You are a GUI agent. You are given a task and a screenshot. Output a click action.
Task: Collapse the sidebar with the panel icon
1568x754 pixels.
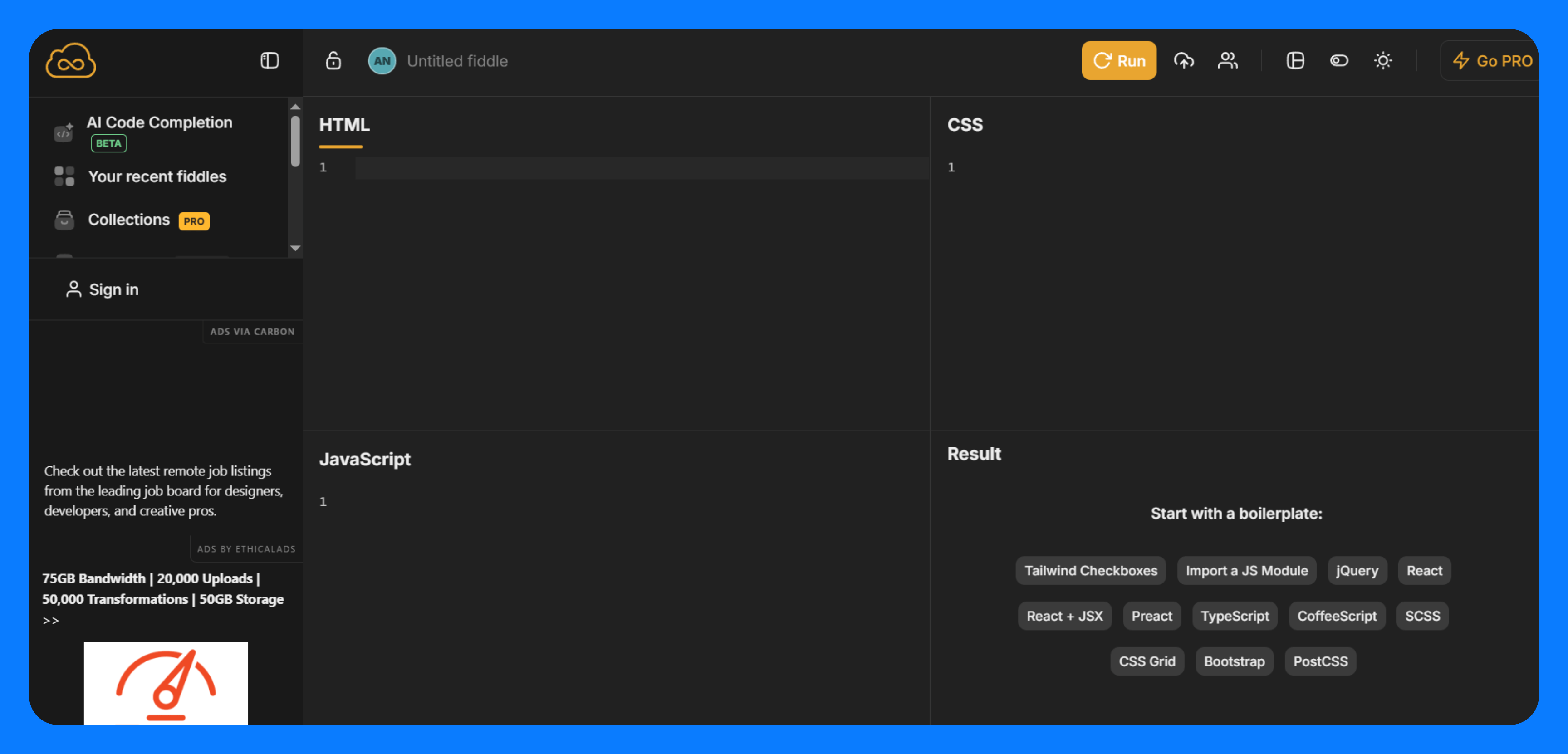point(269,60)
